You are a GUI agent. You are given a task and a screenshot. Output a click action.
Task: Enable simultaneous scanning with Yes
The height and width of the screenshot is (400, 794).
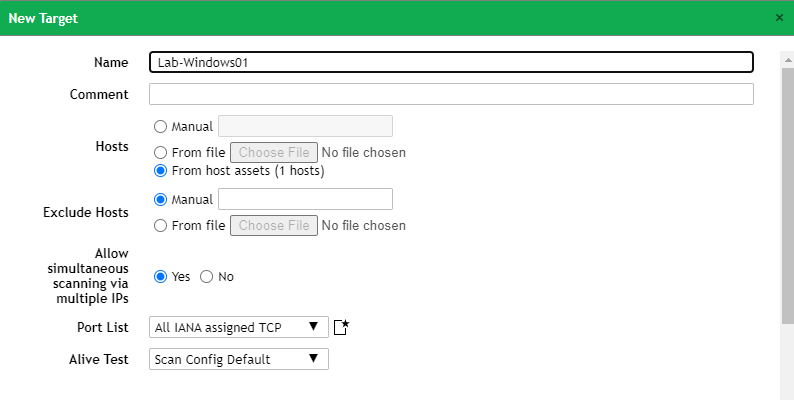coord(160,277)
